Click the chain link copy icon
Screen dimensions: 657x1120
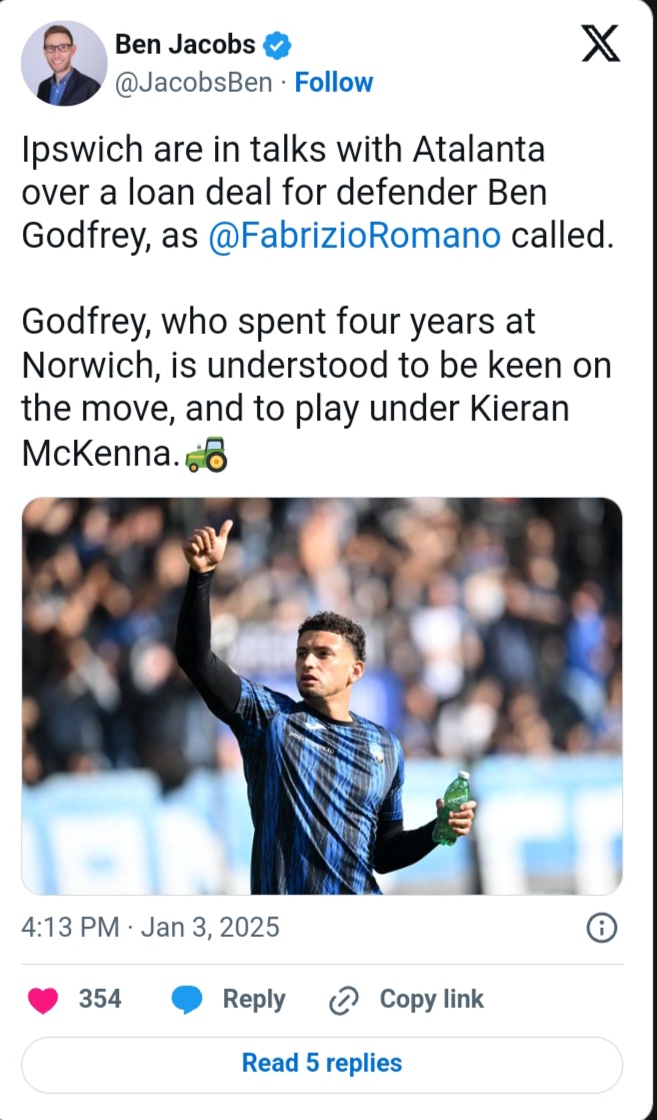(344, 999)
